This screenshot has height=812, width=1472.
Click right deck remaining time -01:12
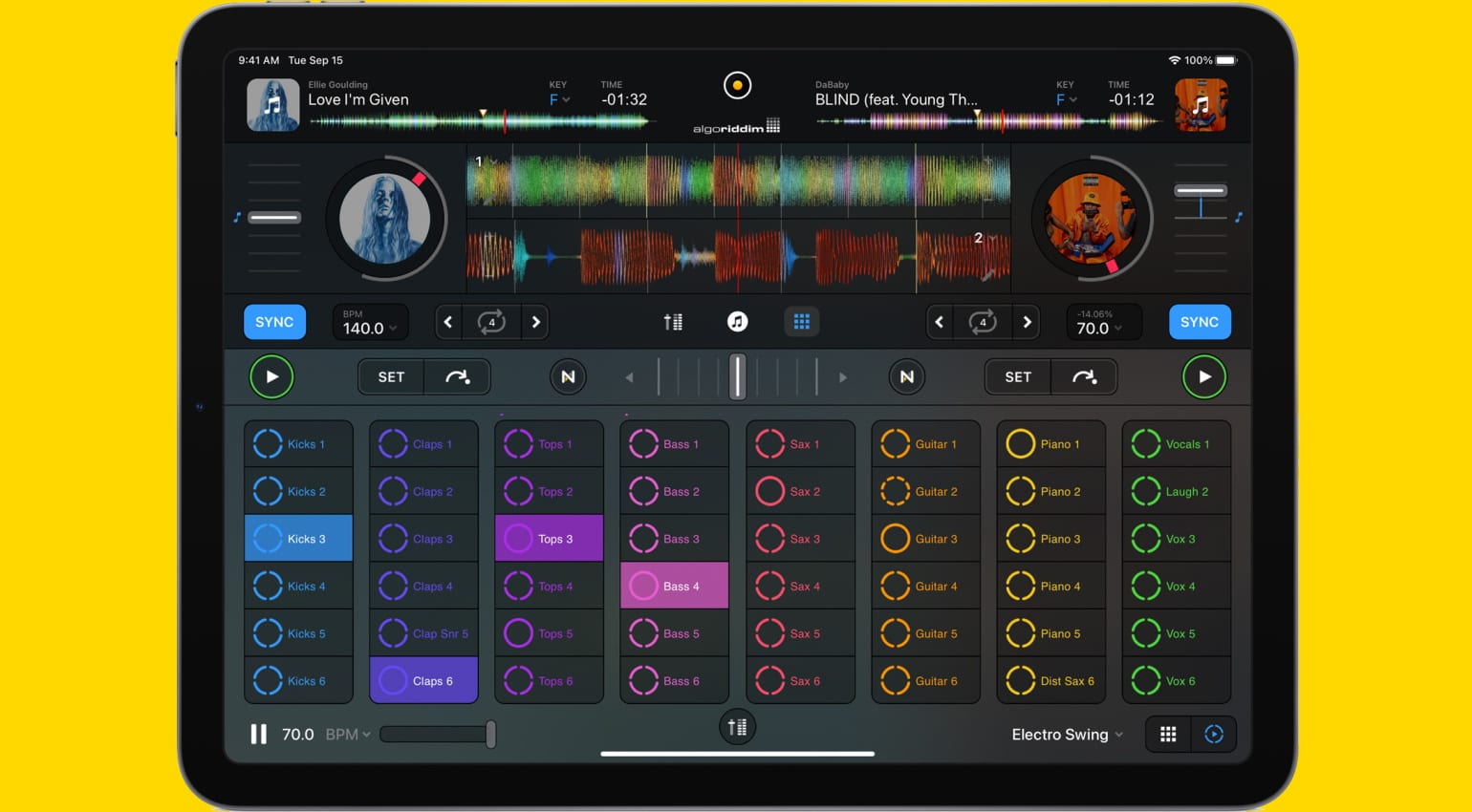(1132, 99)
